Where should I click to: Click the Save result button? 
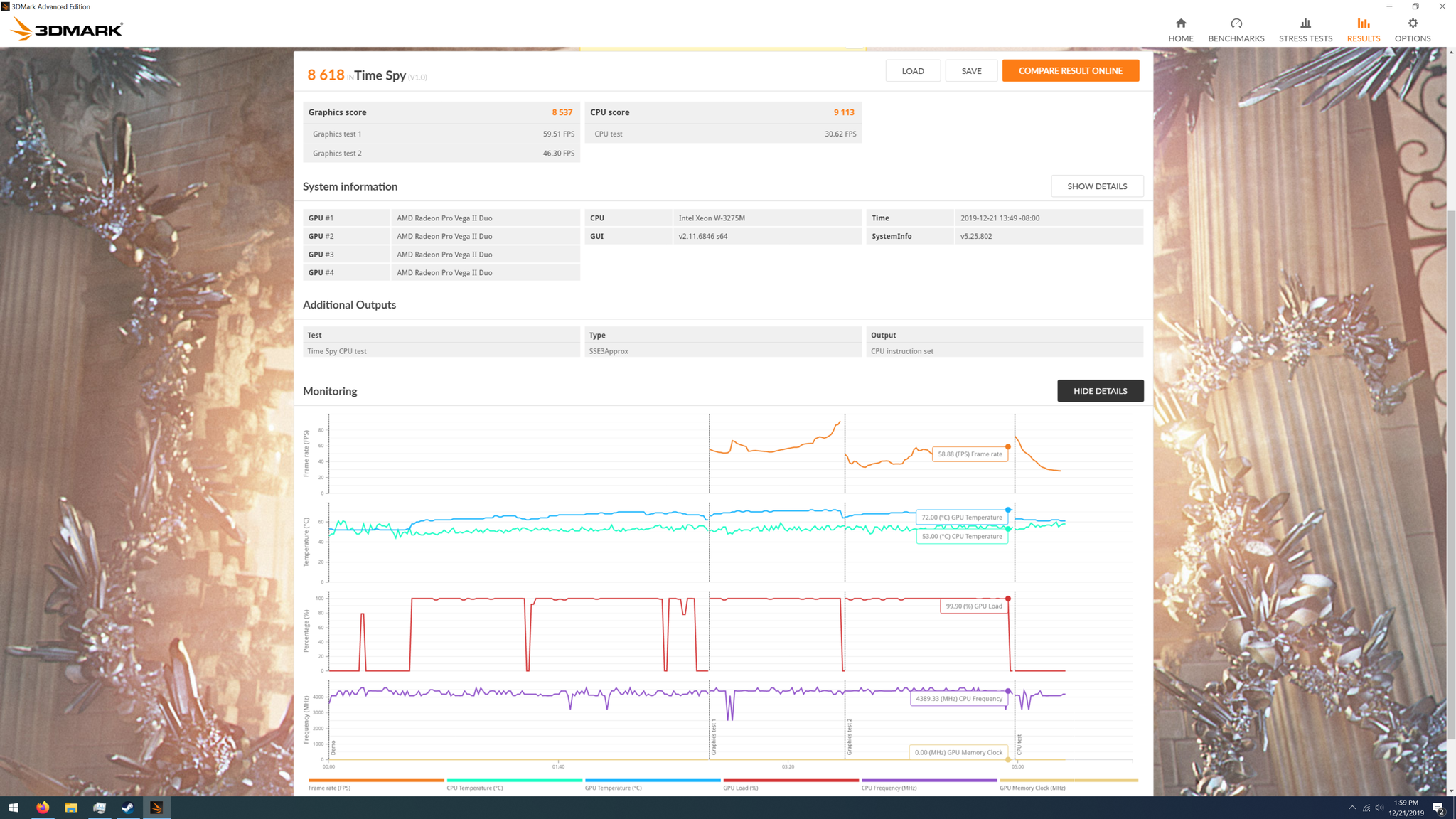pos(971,70)
